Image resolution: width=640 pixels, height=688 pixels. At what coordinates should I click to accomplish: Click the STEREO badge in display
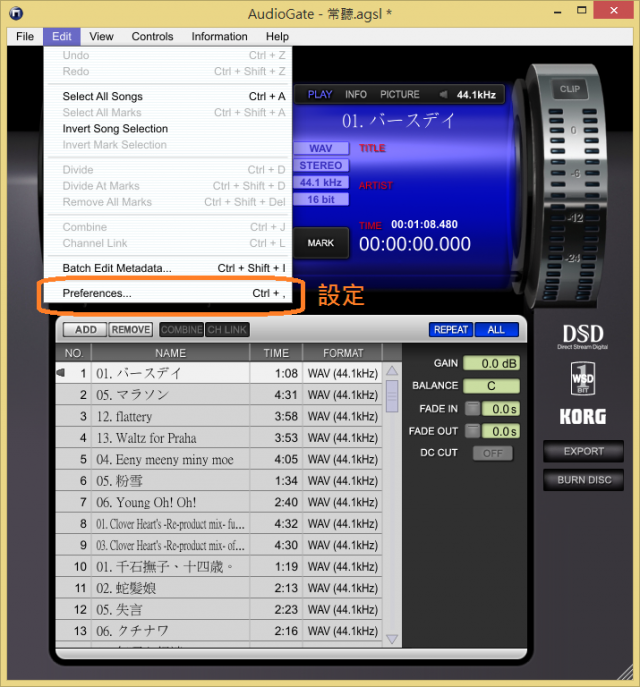321,165
